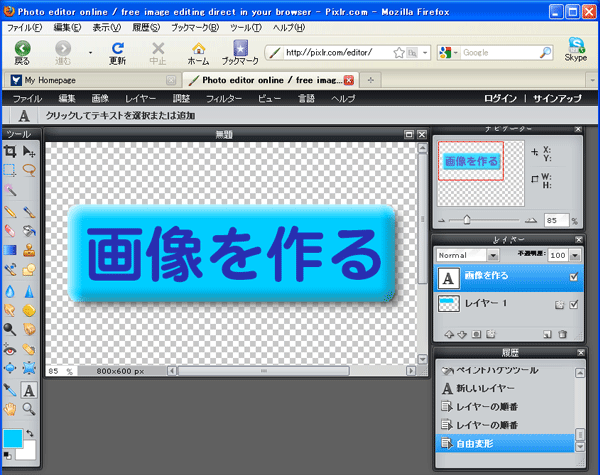Viewport: 600px width, 475px height.
Task: Click the Firefox 戻る back button
Action: point(22,53)
